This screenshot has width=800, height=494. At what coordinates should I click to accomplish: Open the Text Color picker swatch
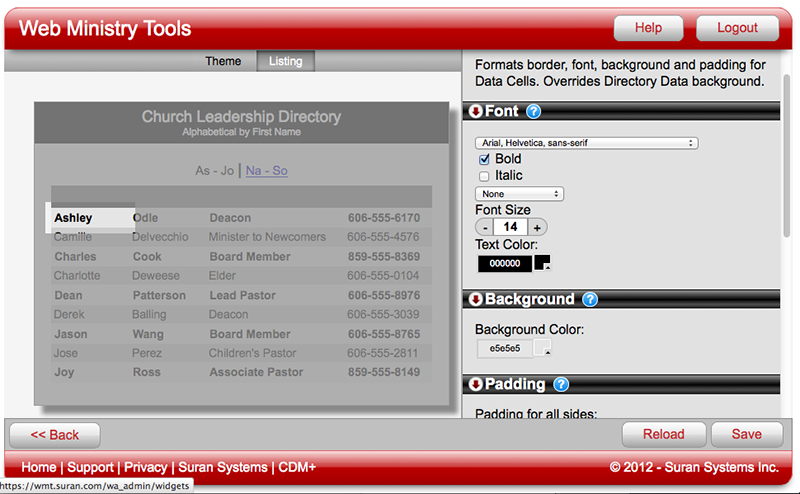pos(543,263)
